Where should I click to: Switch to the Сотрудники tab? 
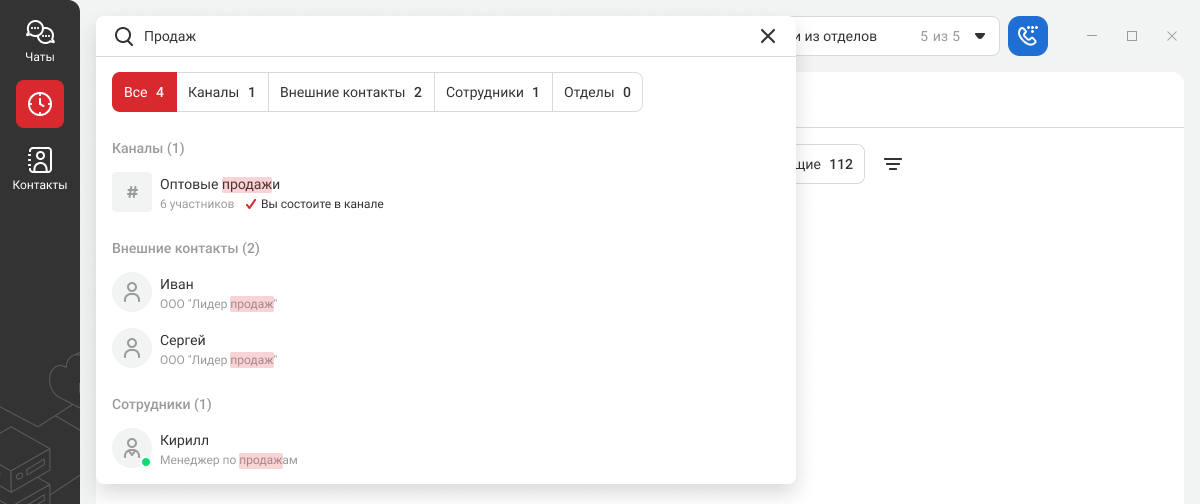[x=493, y=92]
